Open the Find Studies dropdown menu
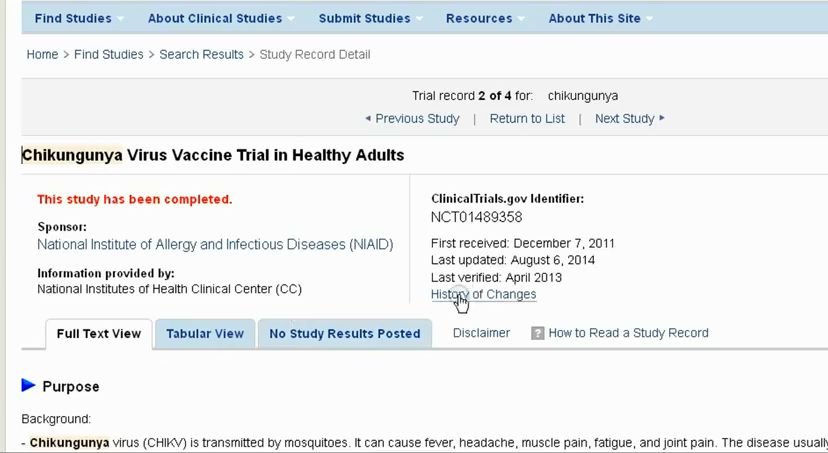The width and height of the screenshot is (828, 453). [x=78, y=18]
